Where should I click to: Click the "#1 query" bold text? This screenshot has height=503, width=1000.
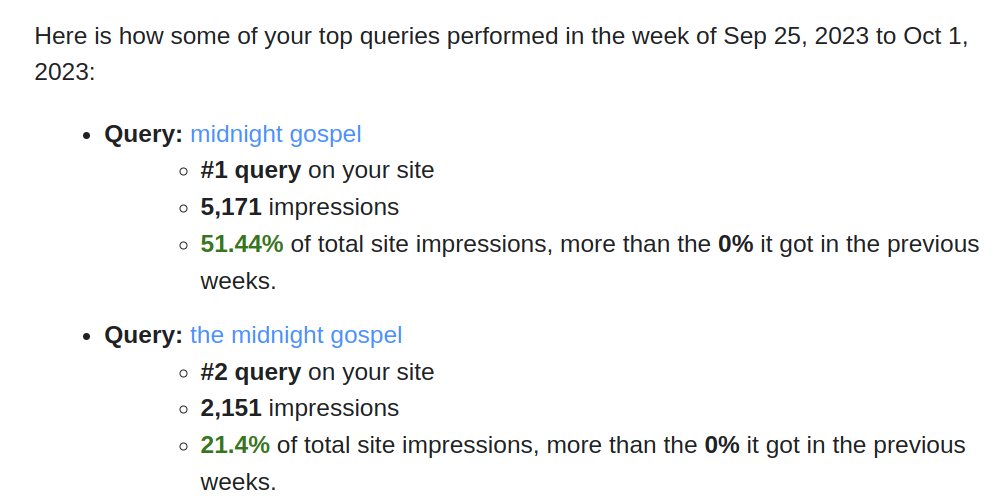point(250,171)
